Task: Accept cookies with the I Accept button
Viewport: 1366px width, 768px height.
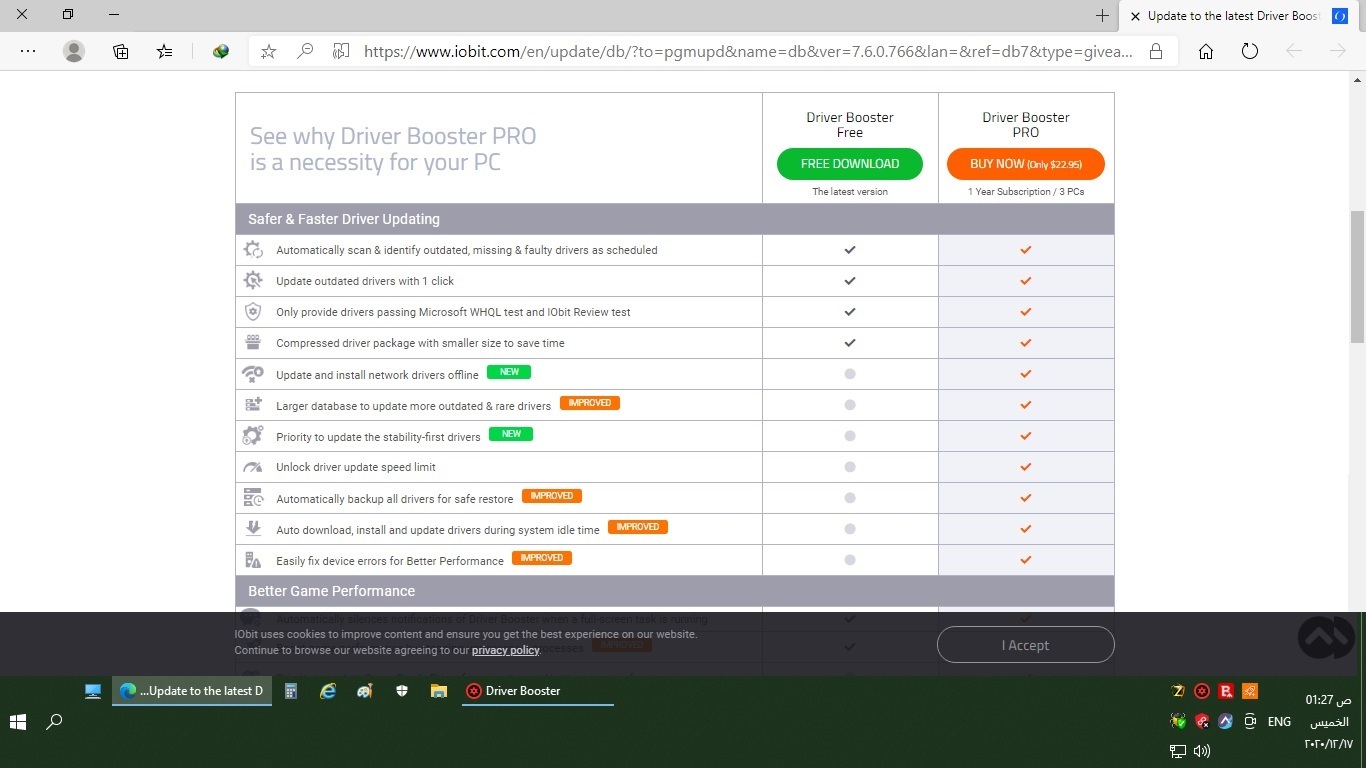Action: tap(1026, 645)
